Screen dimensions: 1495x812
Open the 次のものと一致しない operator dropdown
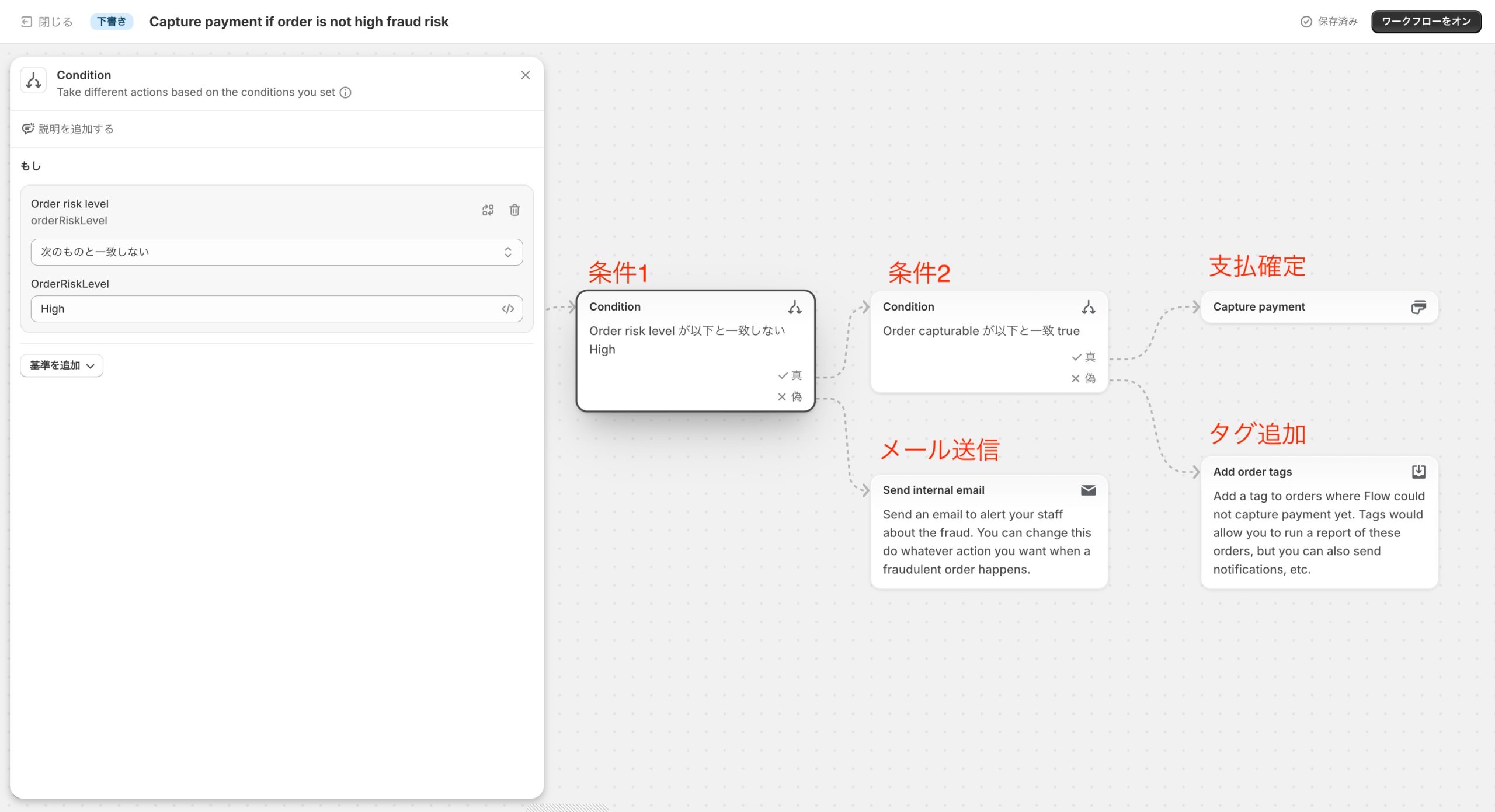tap(276, 252)
